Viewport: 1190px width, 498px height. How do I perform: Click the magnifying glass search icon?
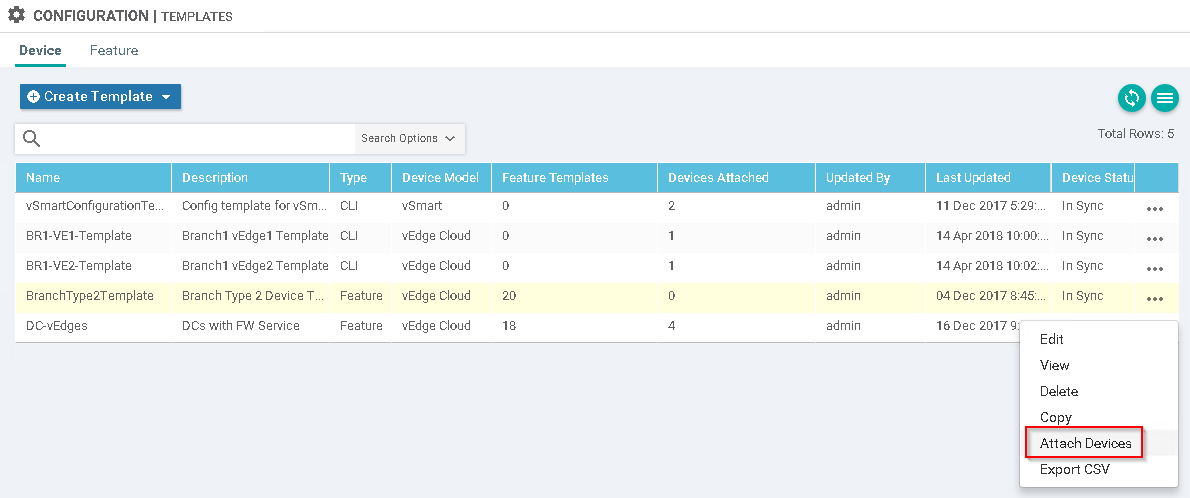31,139
